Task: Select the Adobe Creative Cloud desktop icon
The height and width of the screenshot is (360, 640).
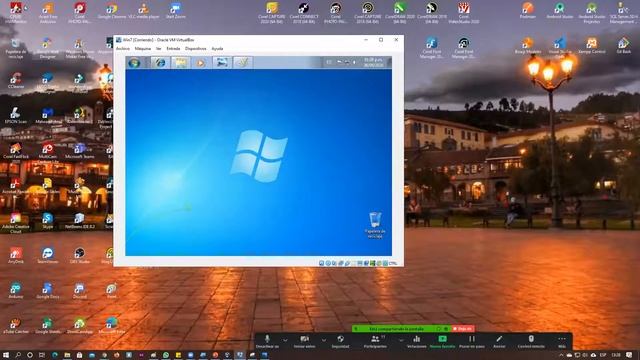Action: click(x=16, y=223)
